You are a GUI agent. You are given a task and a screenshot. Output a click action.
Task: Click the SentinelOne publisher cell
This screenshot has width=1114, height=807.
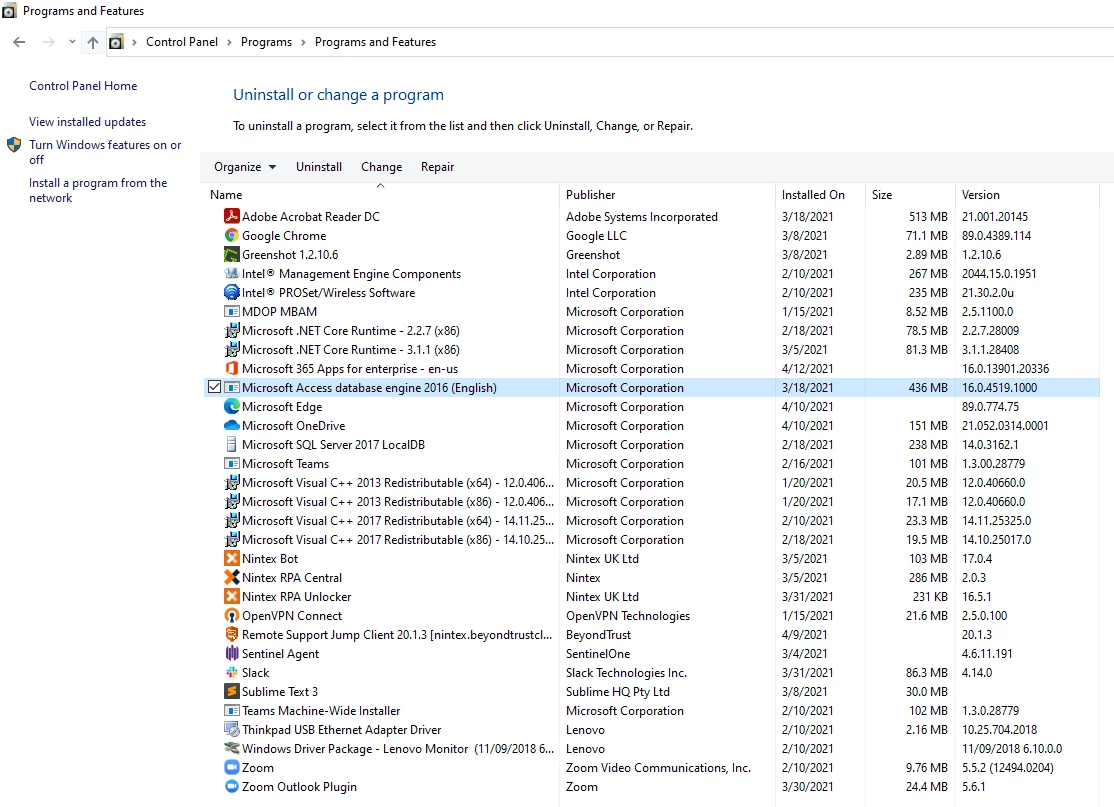(x=597, y=654)
